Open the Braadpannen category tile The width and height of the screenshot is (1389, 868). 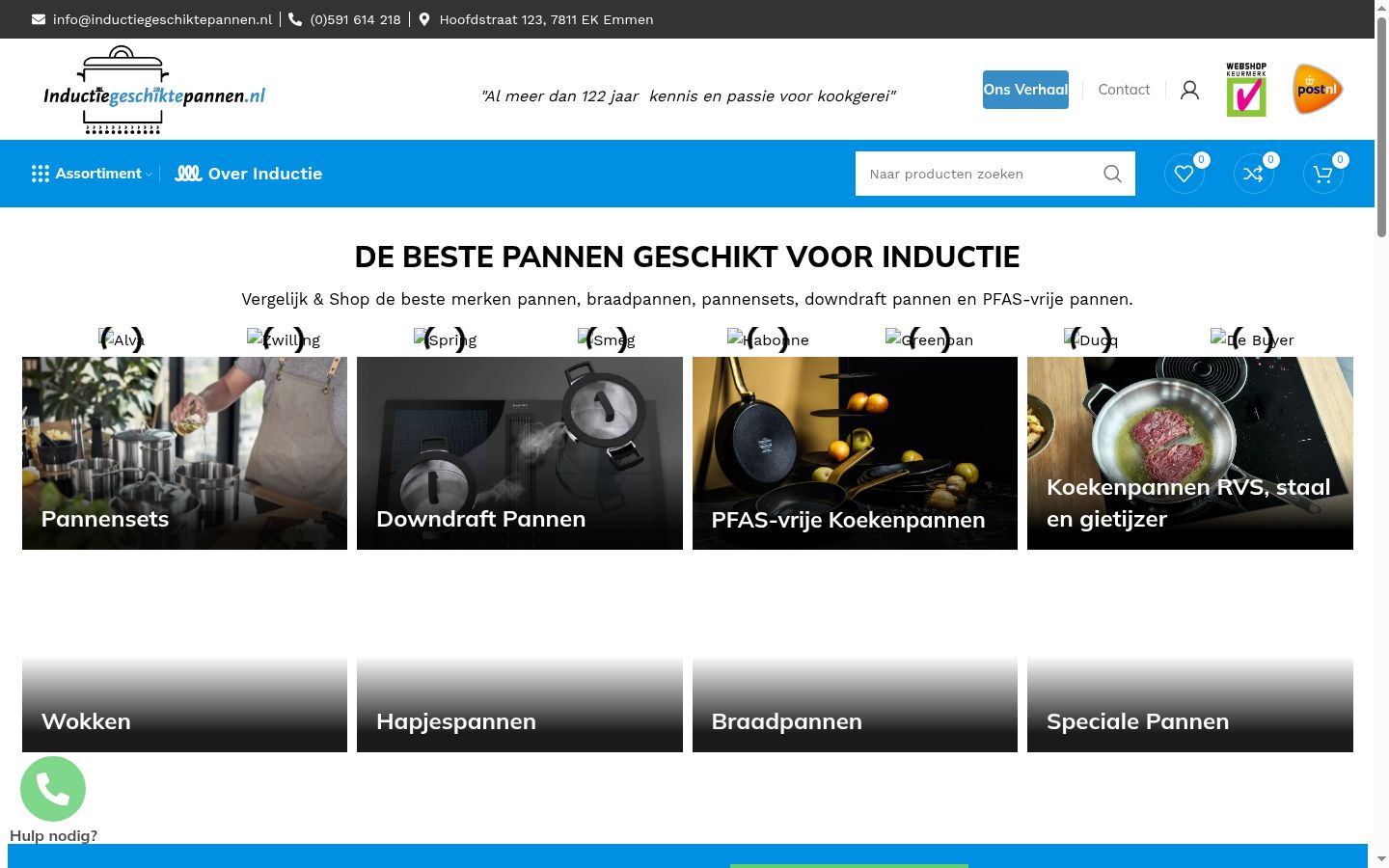click(855, 656)
